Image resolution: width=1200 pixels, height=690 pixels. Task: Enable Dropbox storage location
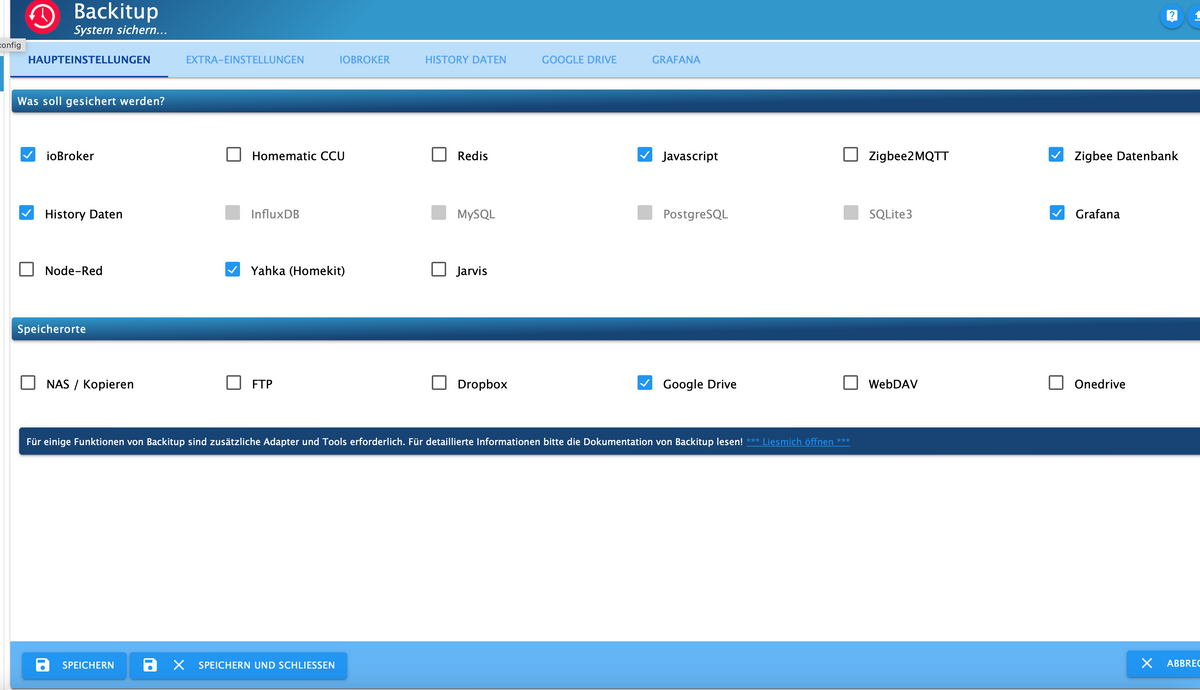(x=439, y=383)
